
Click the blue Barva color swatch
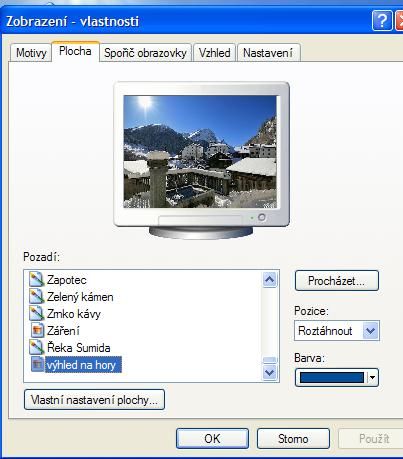(332, 378)
